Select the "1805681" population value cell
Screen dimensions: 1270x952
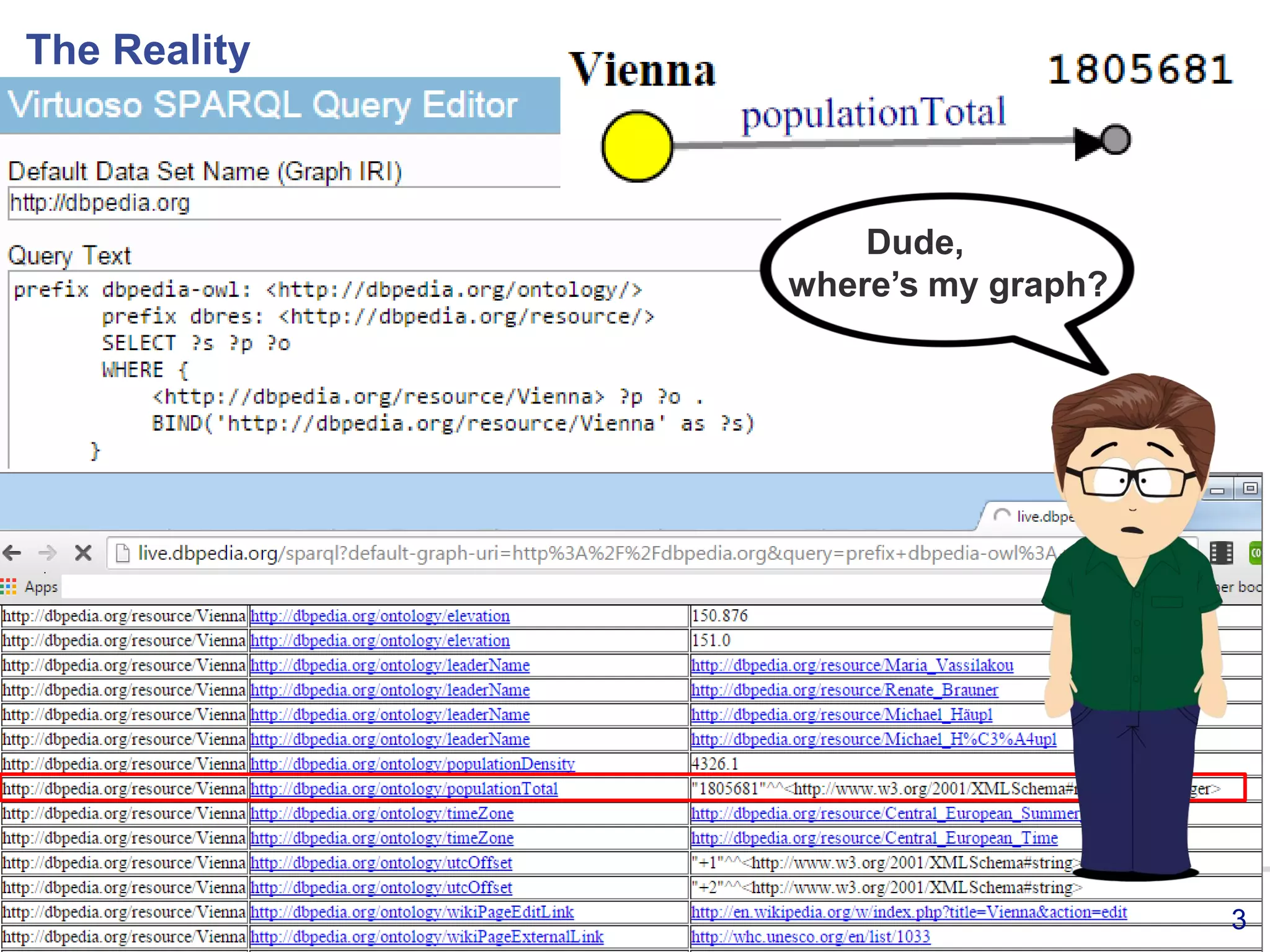click(955, 789)
